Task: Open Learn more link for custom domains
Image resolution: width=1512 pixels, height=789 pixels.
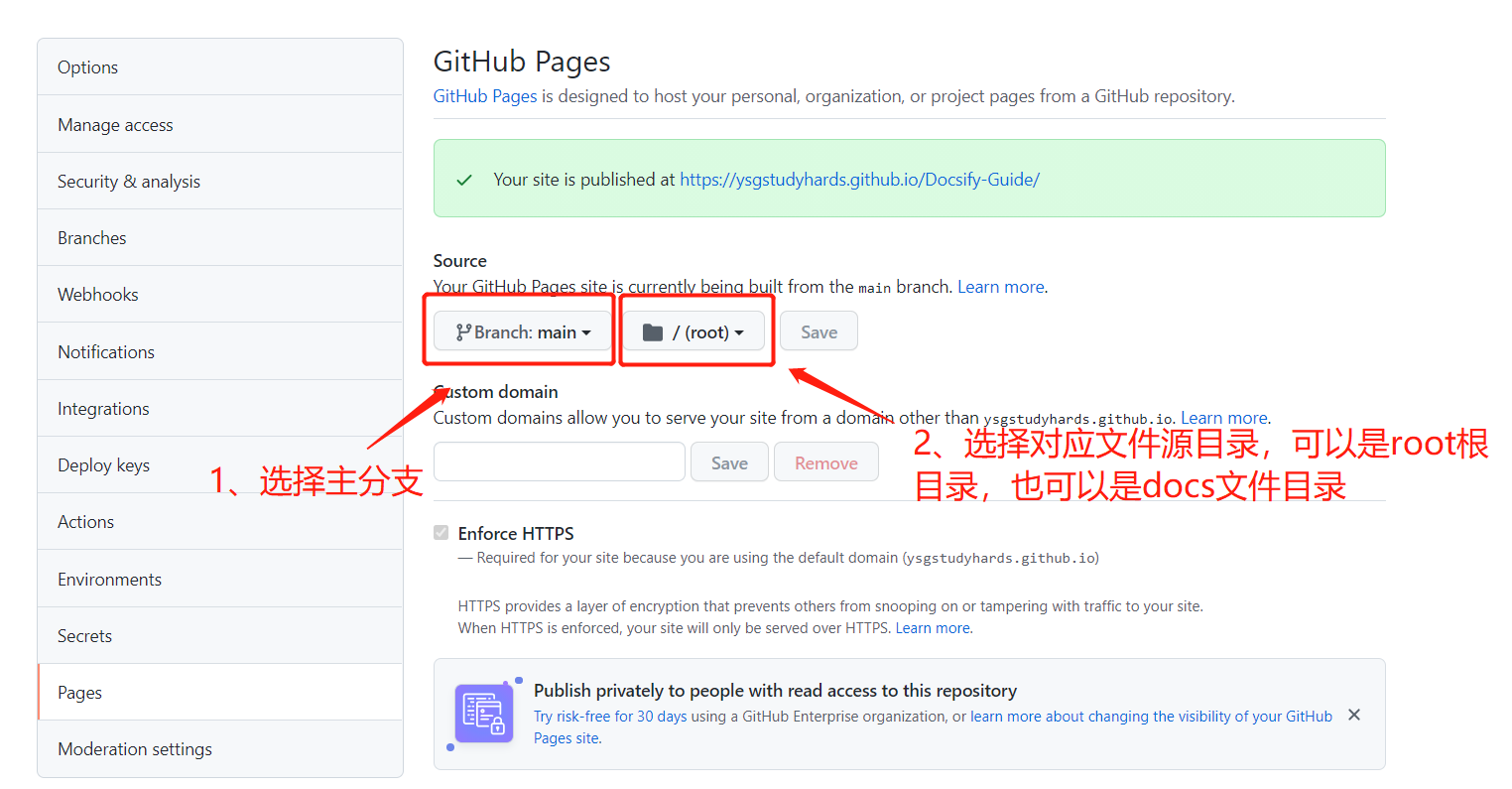Action: coord(1224,418)
